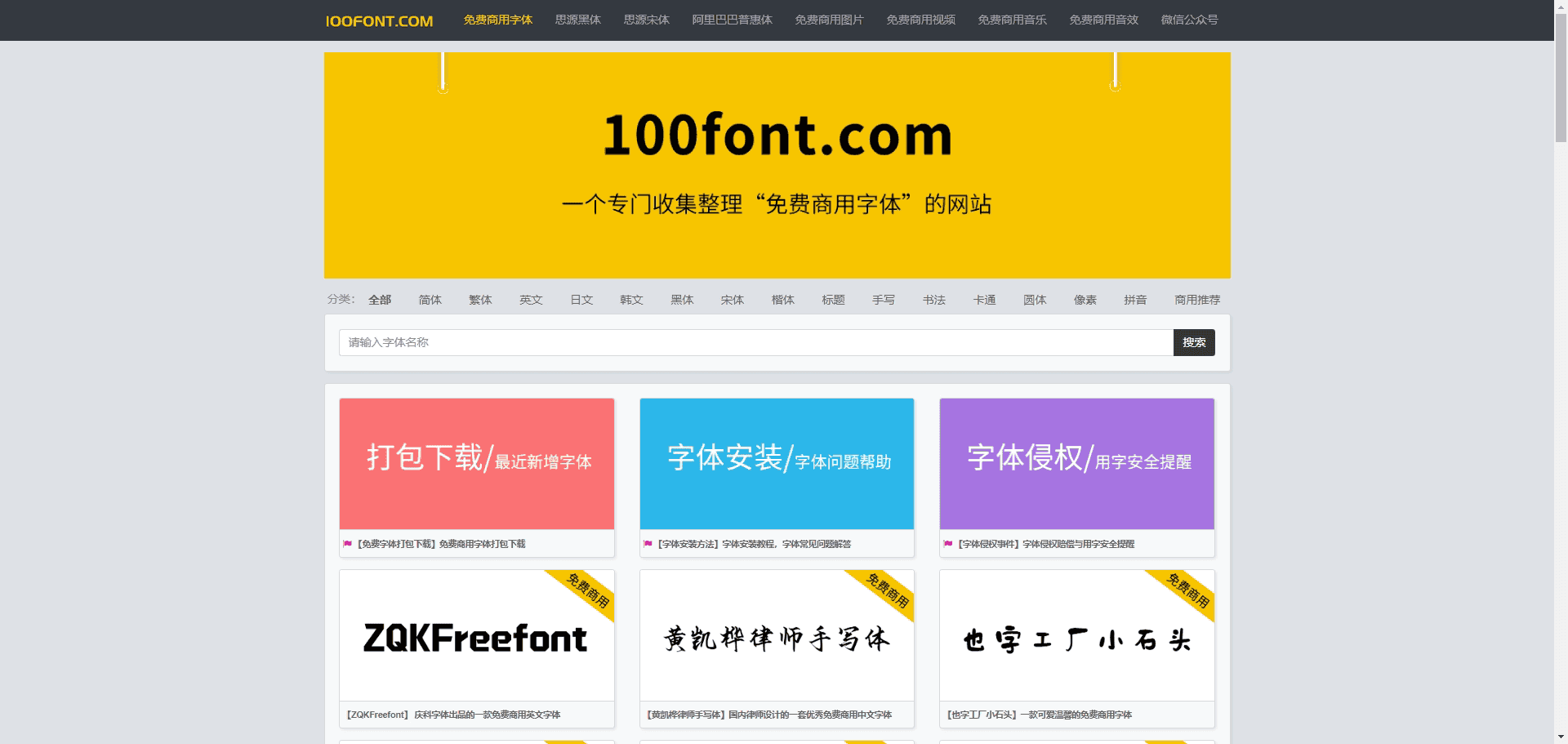Open the 字体安装 blue card

[777, 464]
